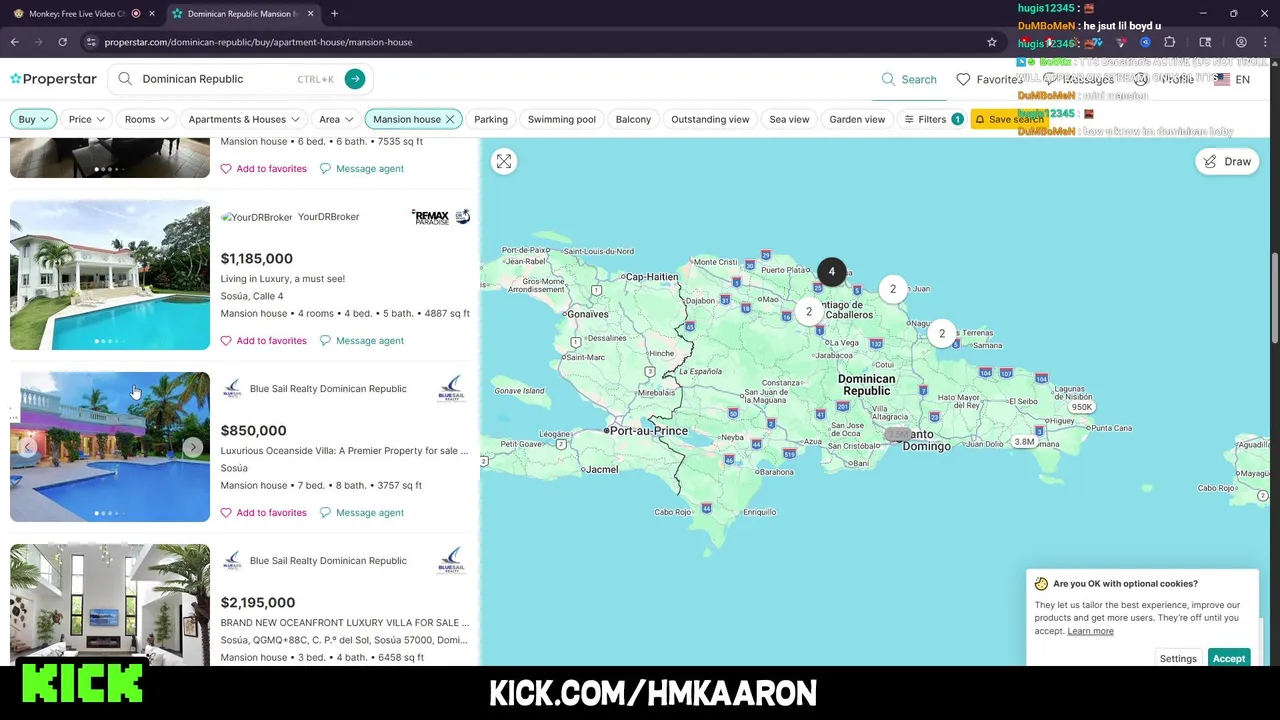The width and height of the screenshot is (1280, 720).
Task: Go to next photo of $850,000 villa
Action: [192, 447]
